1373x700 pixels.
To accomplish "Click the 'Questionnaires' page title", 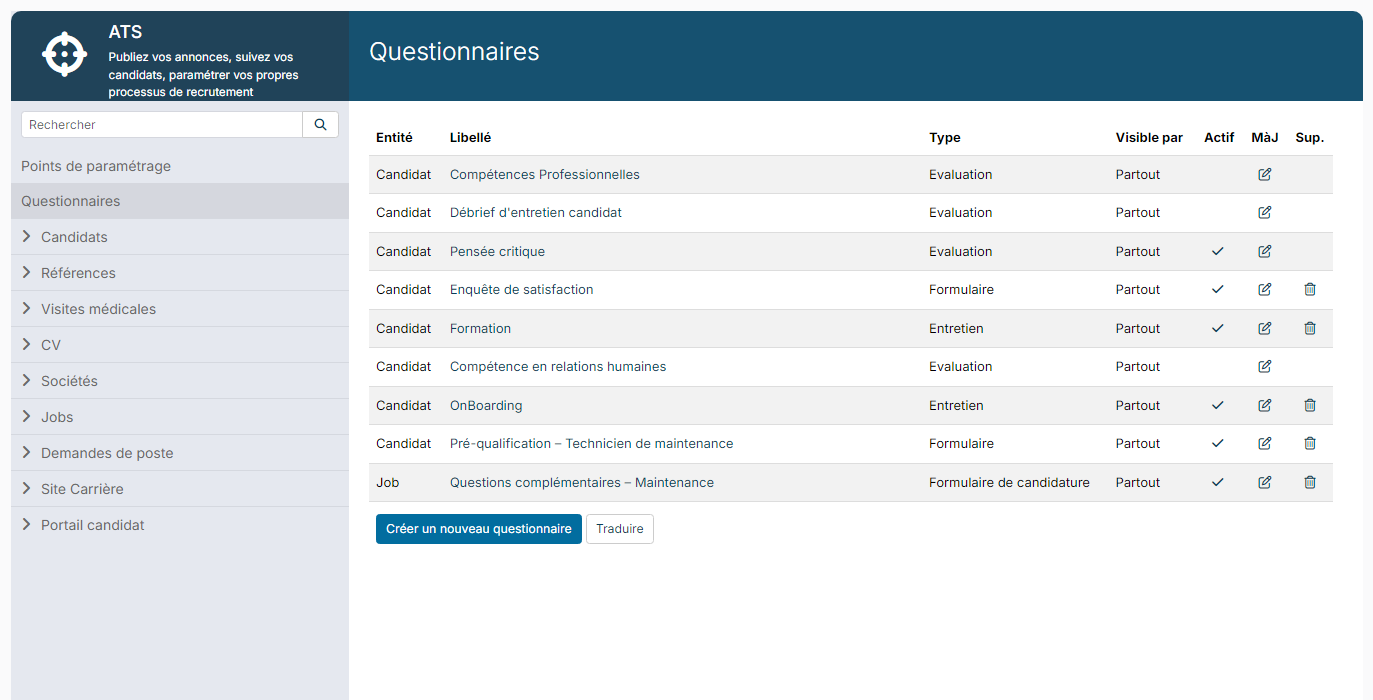I will coord(454,52).
